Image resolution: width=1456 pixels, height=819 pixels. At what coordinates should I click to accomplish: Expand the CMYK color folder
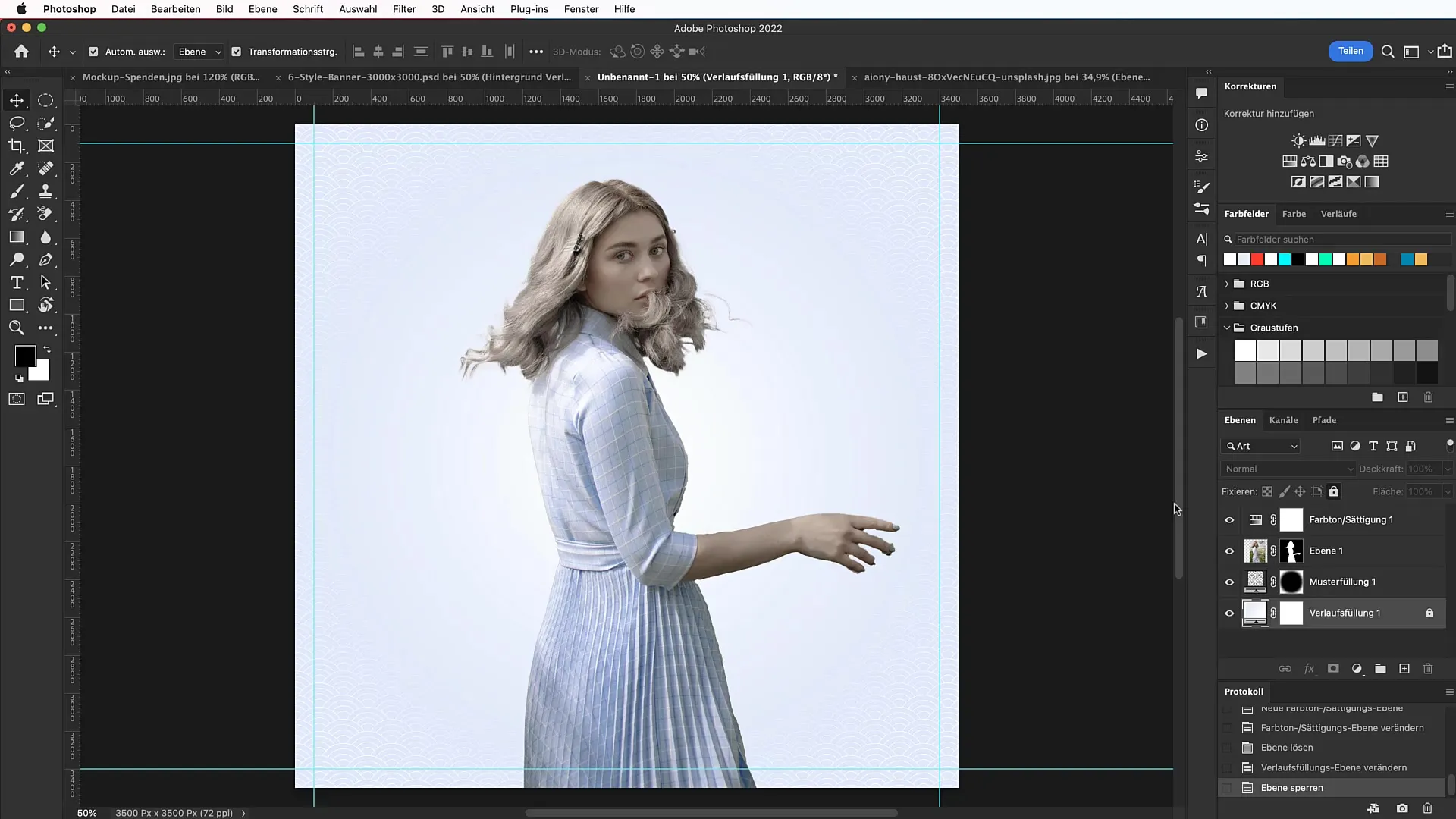(1226, 305)
